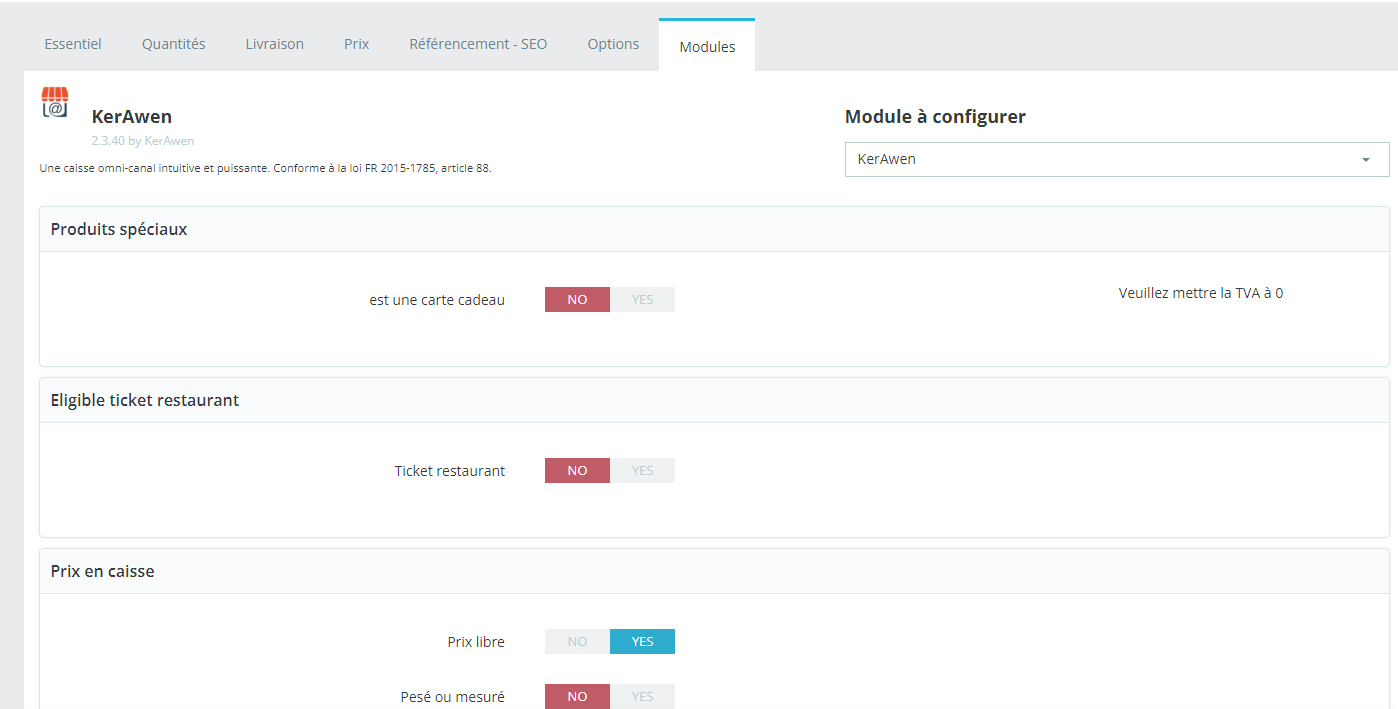Click the 'Pesé ou mesuré' label
The image size is (1398, 709).
(453, 696)
